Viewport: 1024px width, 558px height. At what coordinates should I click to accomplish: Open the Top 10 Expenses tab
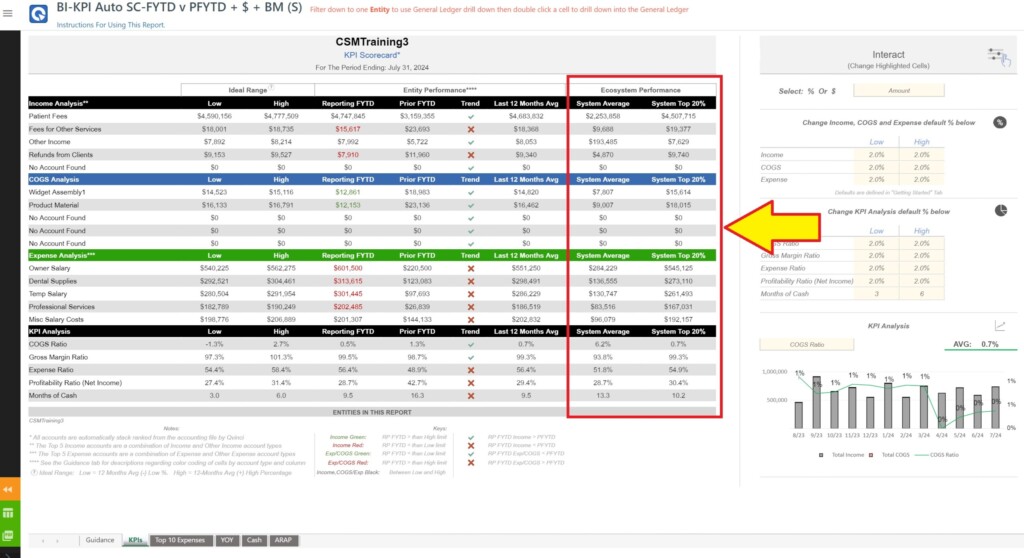180,540
